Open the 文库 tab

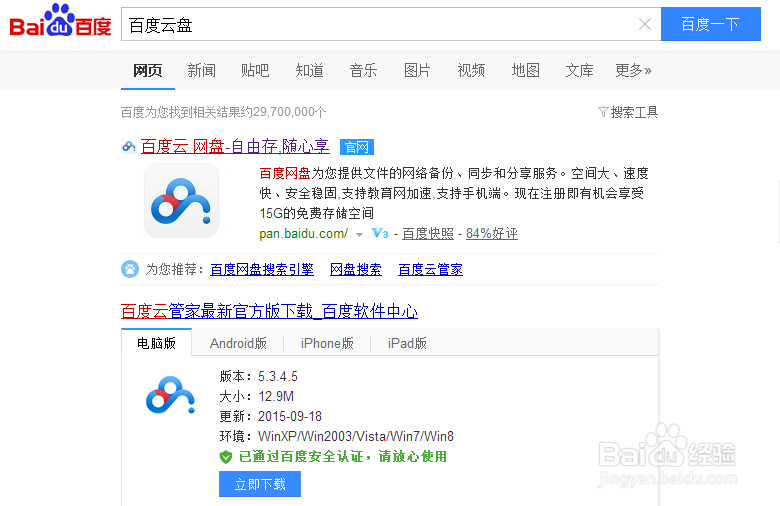tap(580, 71)
